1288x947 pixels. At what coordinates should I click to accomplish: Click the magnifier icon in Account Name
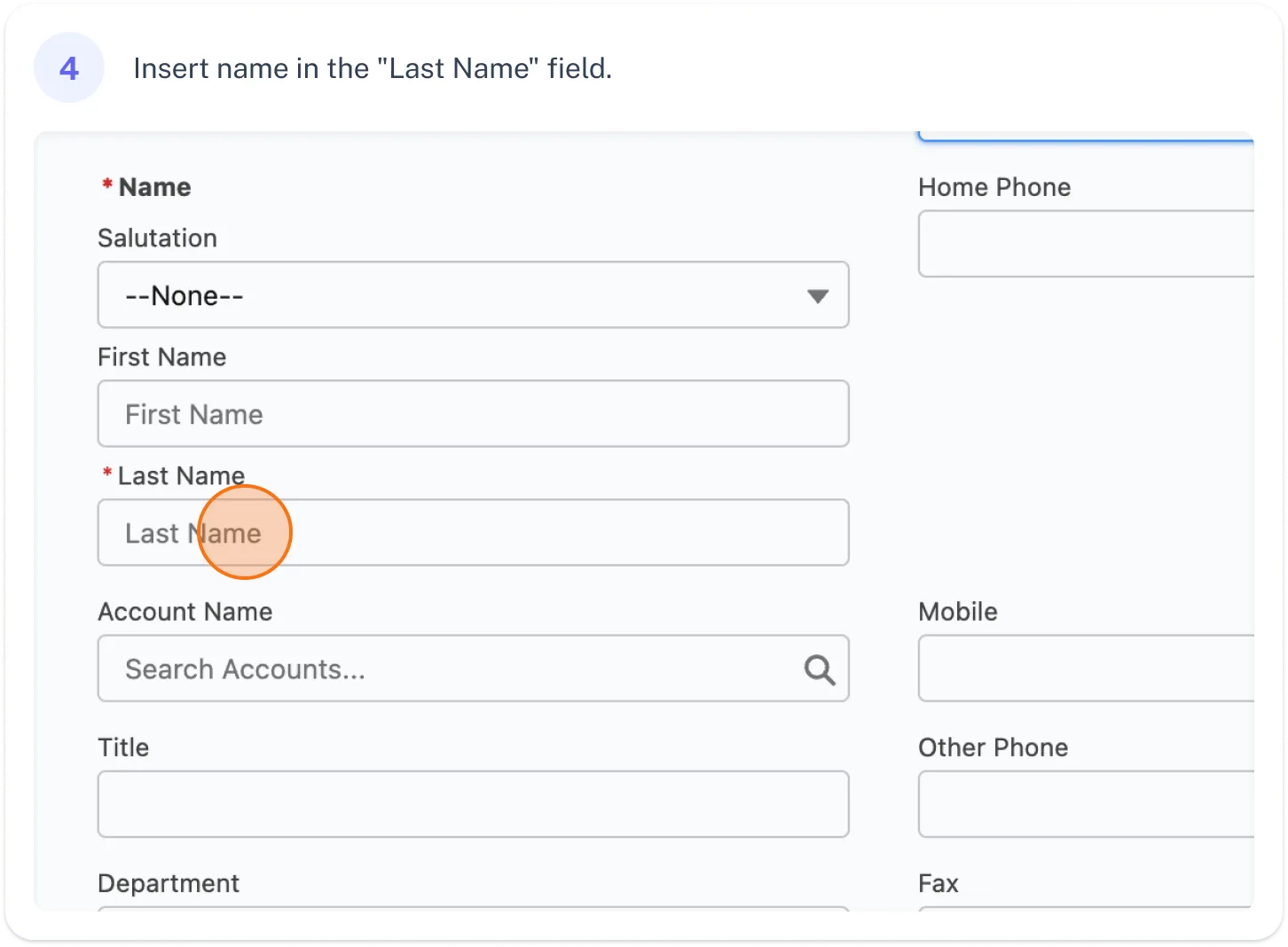point(819,669)
